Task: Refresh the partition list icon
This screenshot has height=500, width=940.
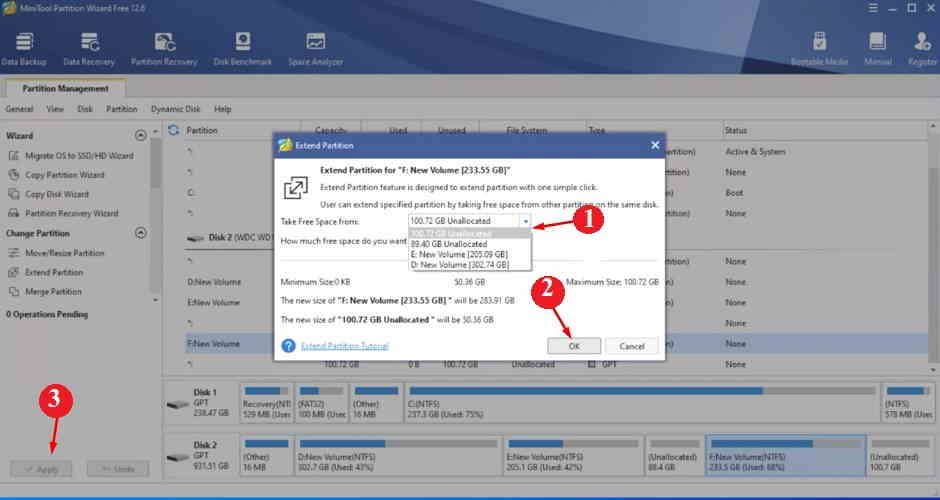Action: tap(174, 130)
